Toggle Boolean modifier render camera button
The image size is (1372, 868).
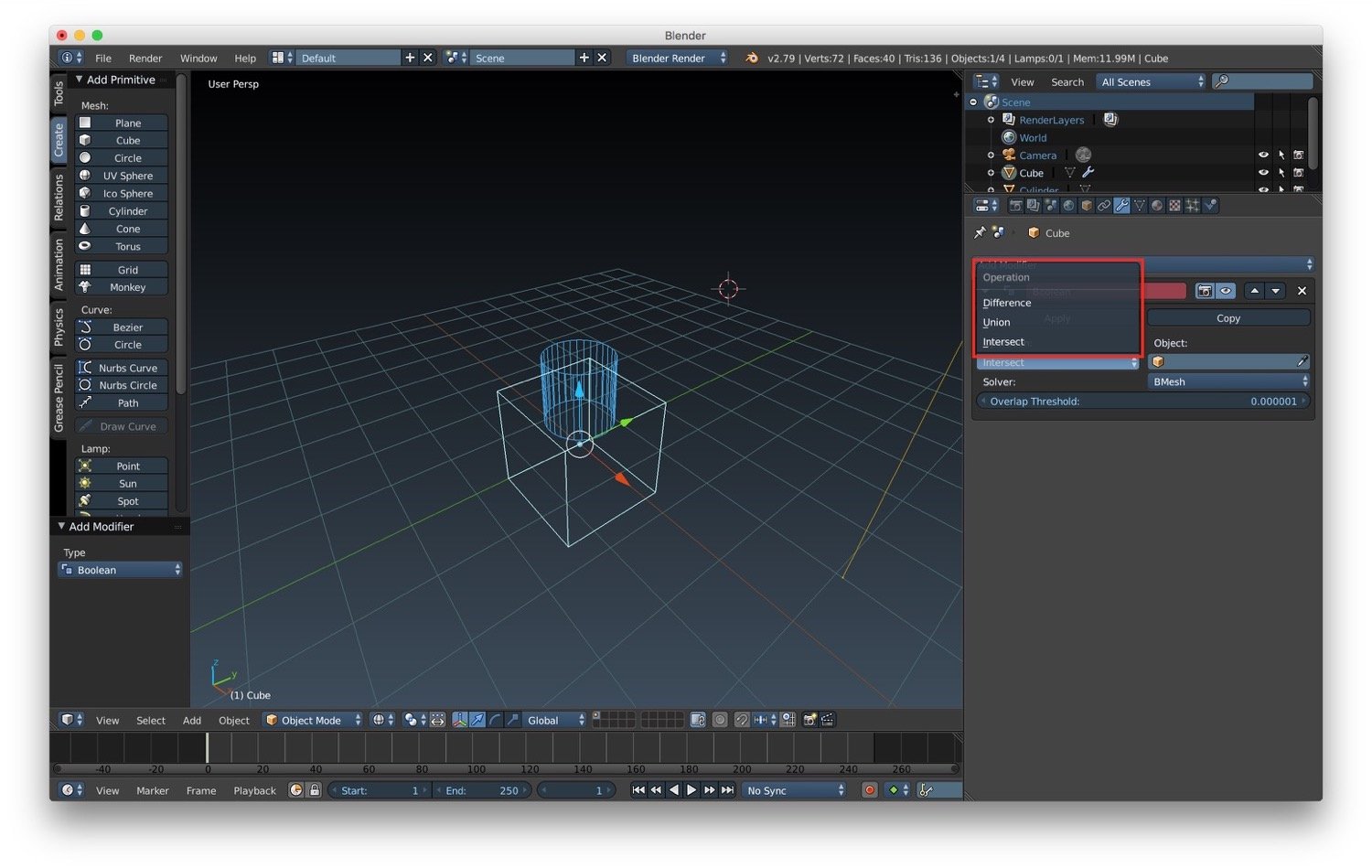1205,291
